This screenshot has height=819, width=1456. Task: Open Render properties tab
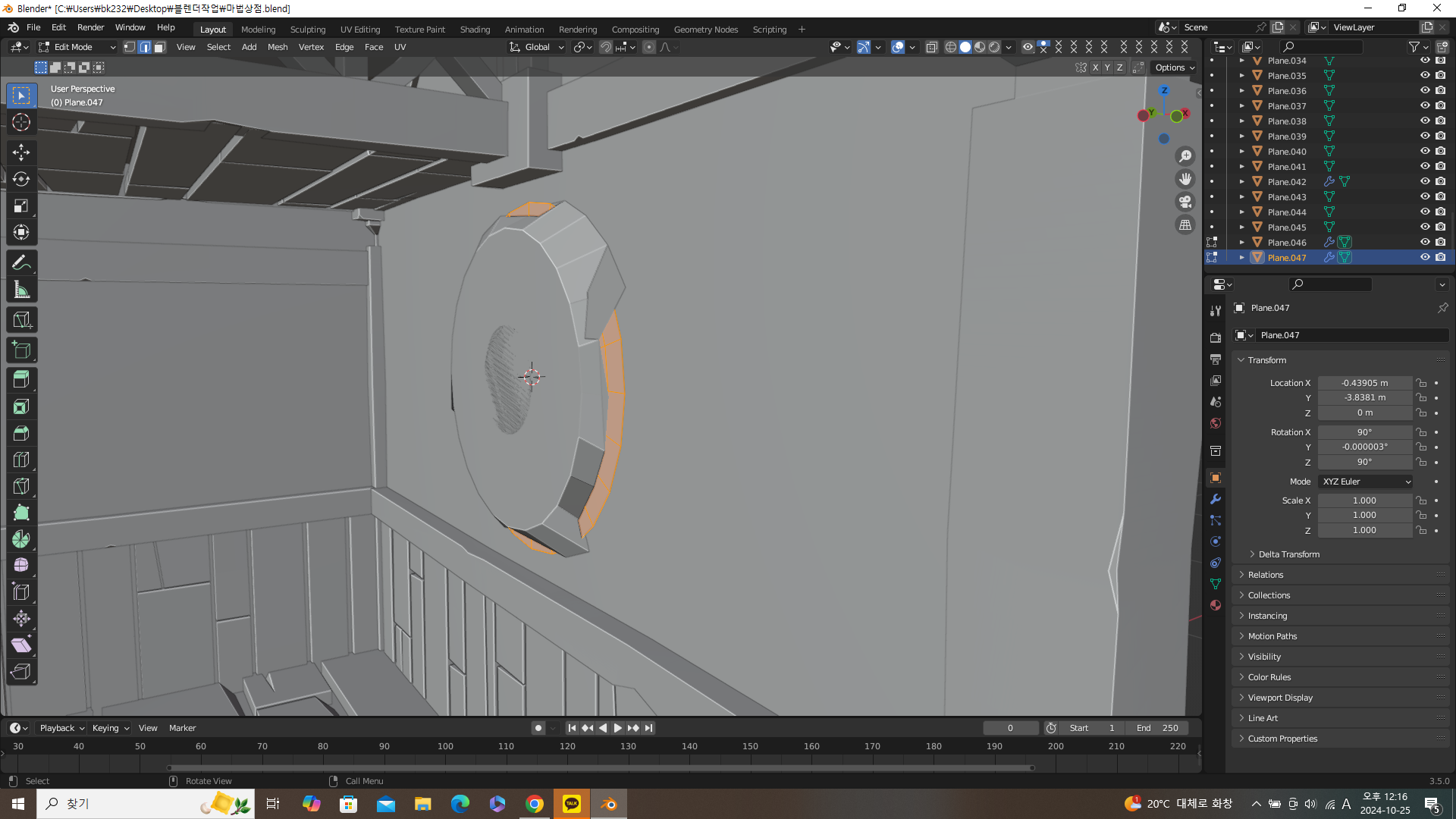[x=1216, y=337]
